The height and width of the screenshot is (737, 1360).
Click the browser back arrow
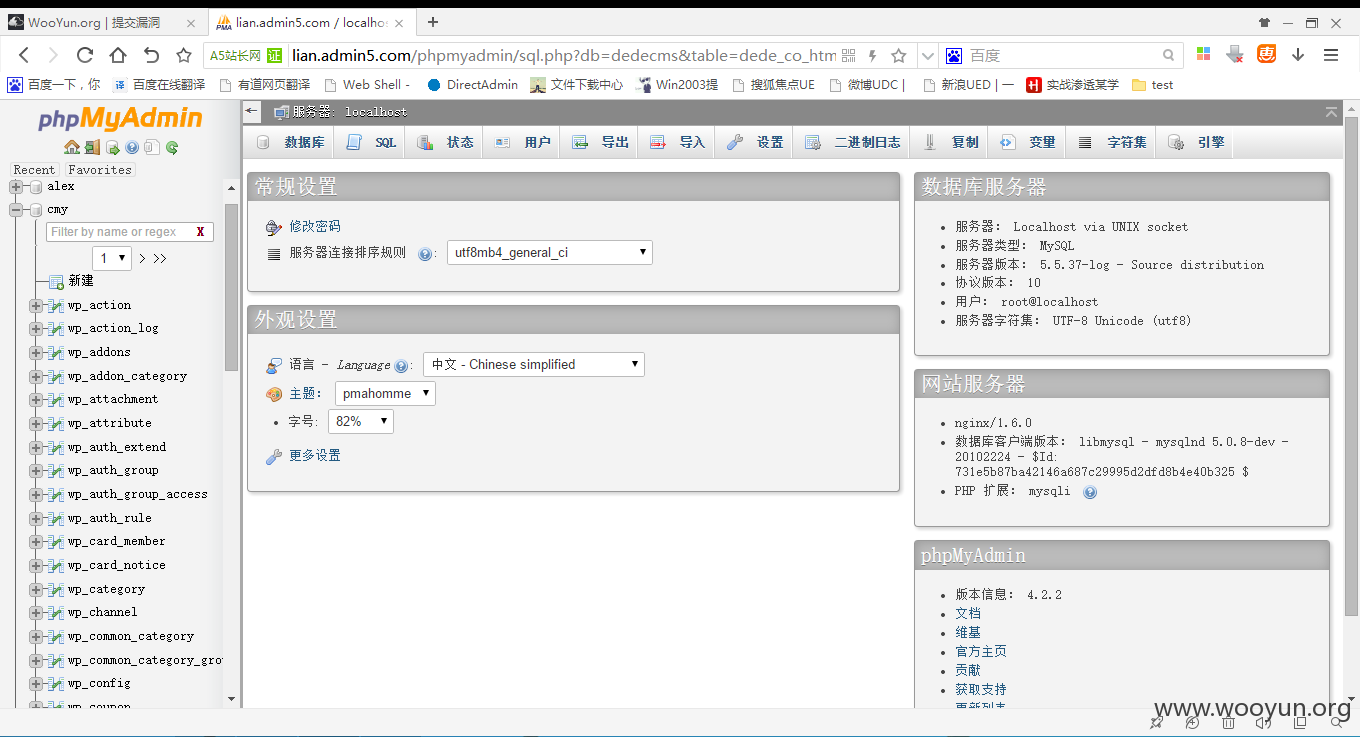click(24, 56)
